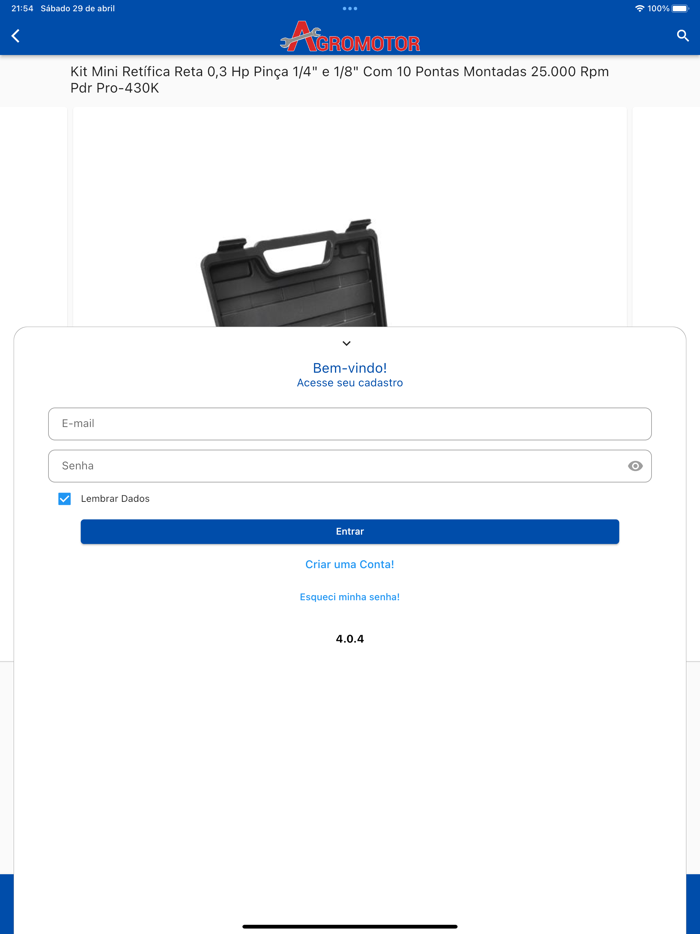700x934 pixels.
Task: Open the Criar uma Conta link
Action: 350,564
